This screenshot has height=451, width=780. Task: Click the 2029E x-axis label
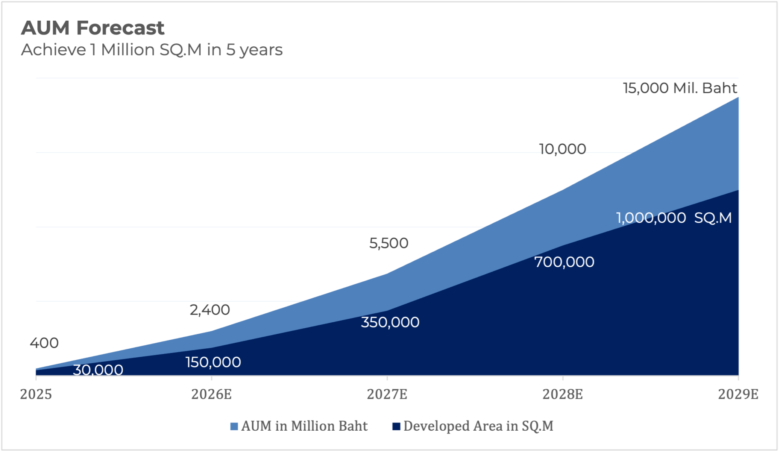pyautogui.click(x=738, y=393)
